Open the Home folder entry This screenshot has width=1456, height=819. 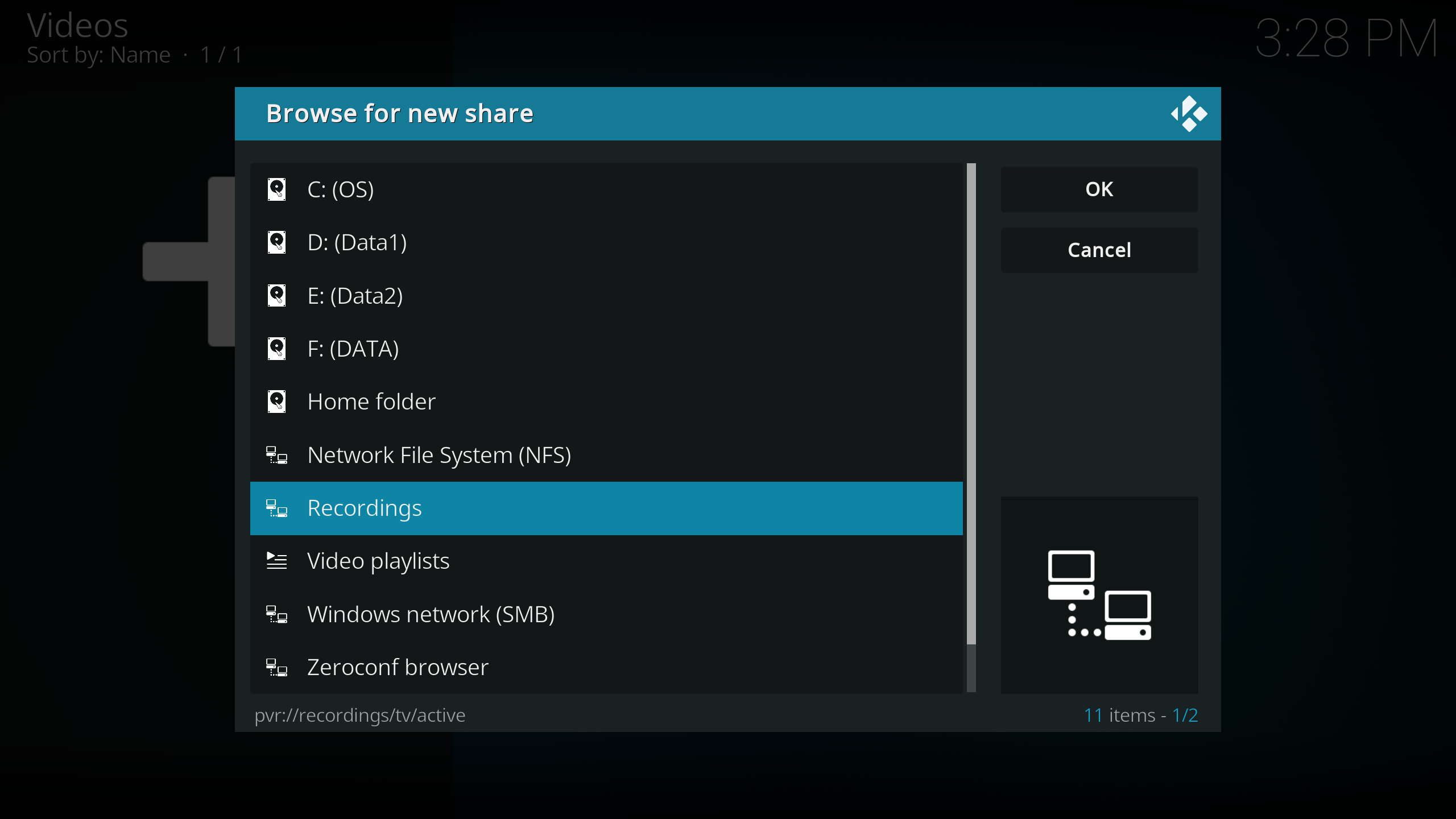606,402
